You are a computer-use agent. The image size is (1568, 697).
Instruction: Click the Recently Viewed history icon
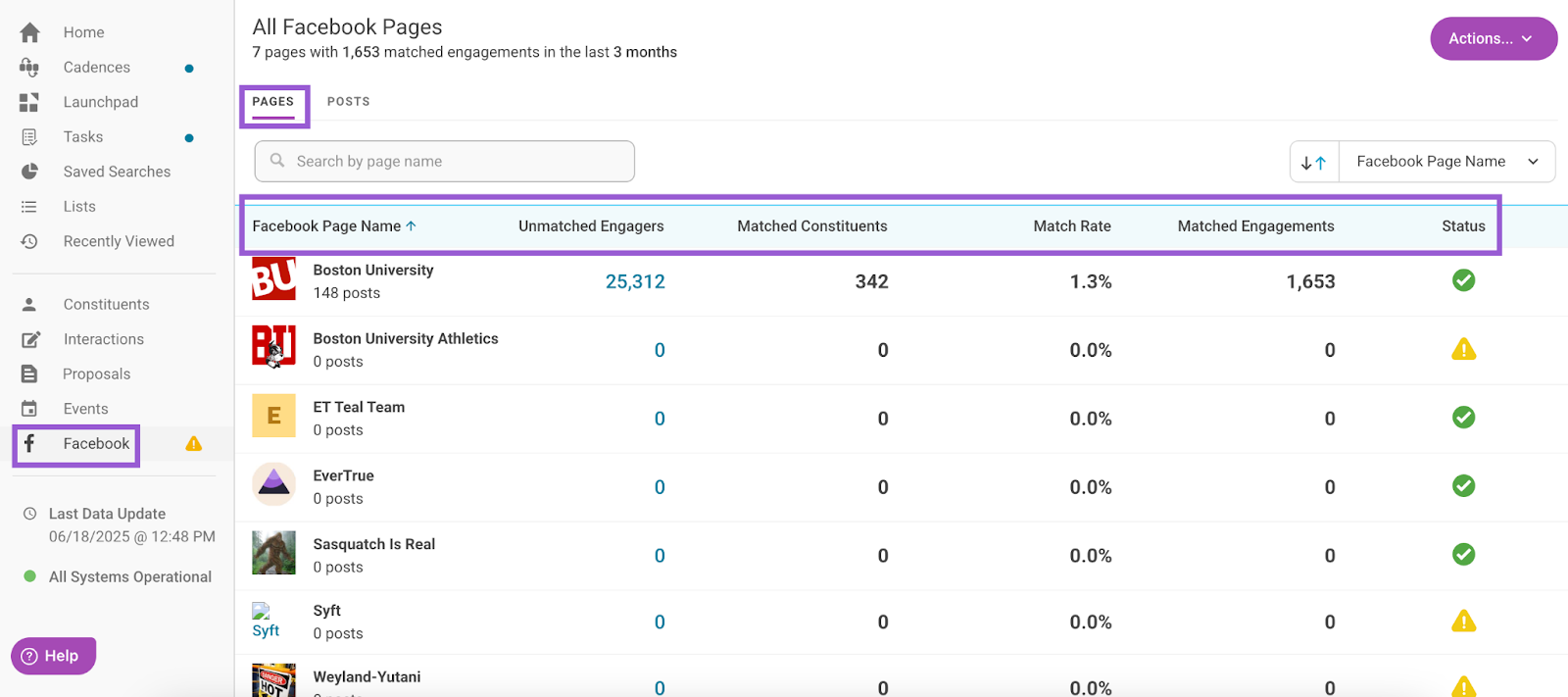tap(29, 241)
